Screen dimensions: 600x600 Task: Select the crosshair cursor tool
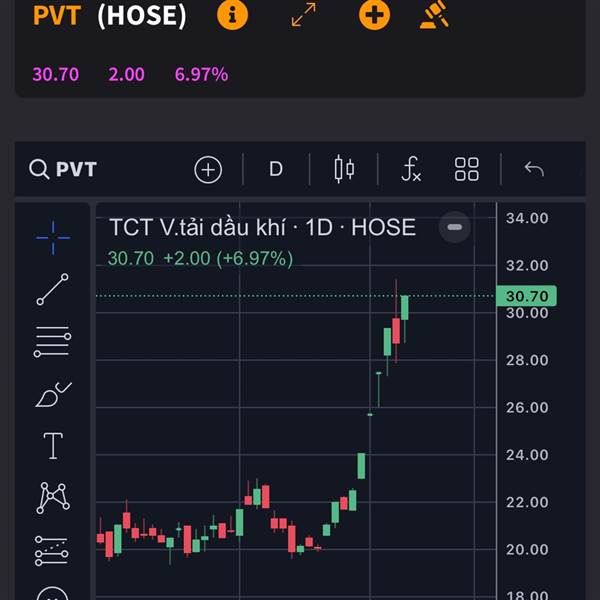53,236
